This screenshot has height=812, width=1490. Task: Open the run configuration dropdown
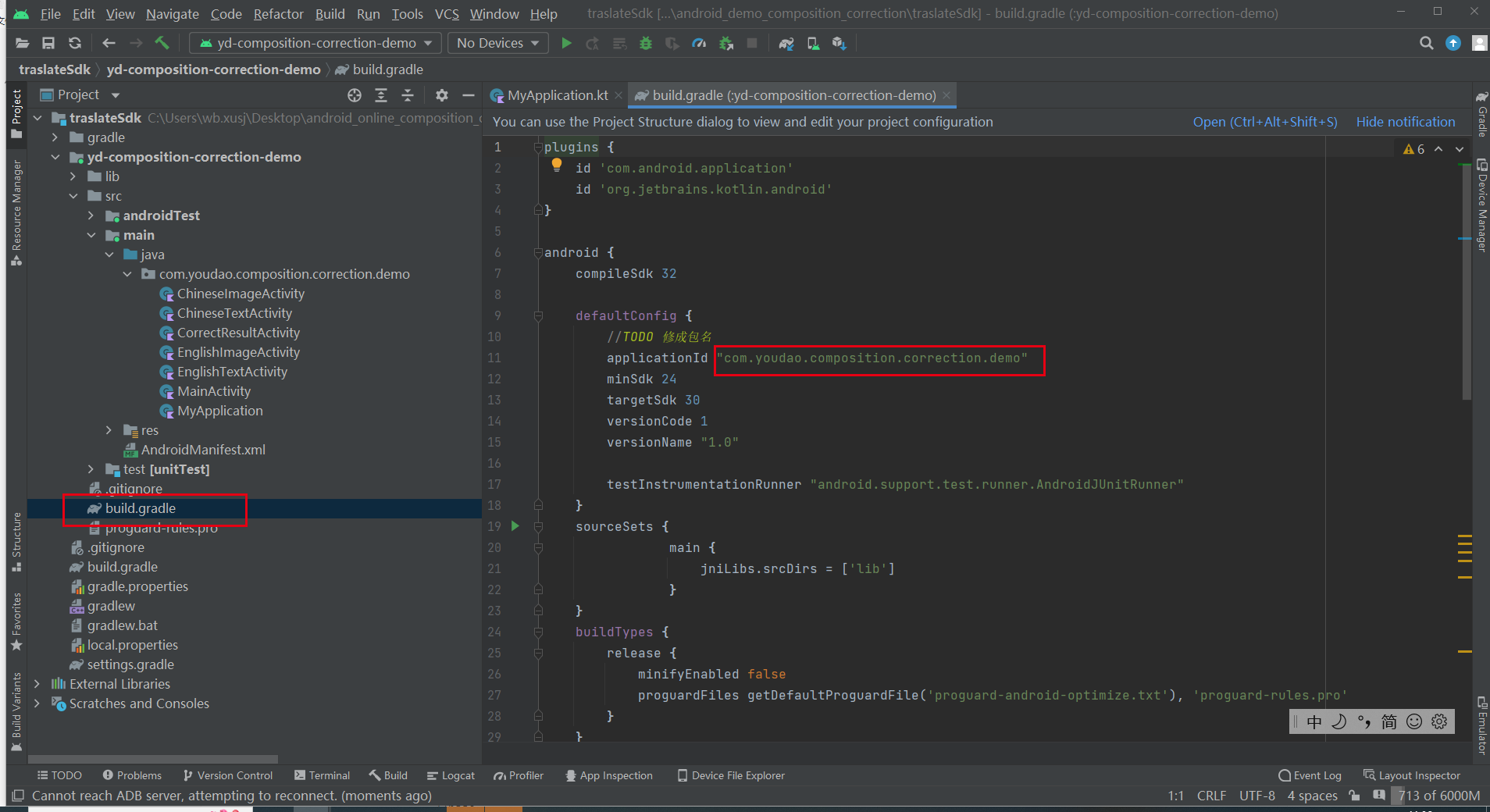[315, 44]
